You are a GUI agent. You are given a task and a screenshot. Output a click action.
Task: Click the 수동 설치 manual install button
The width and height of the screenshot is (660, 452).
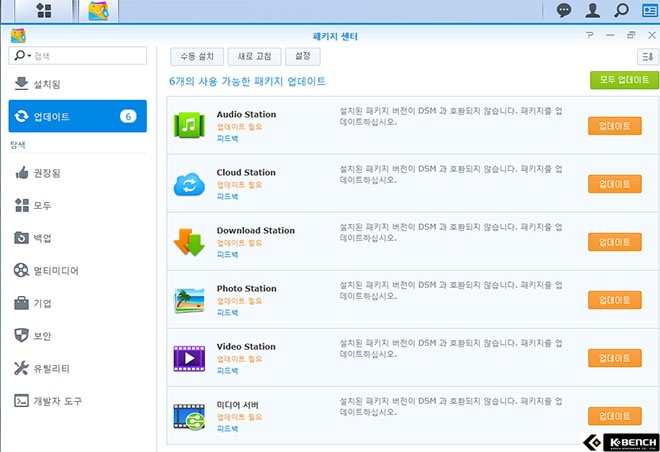click(197, 56)
